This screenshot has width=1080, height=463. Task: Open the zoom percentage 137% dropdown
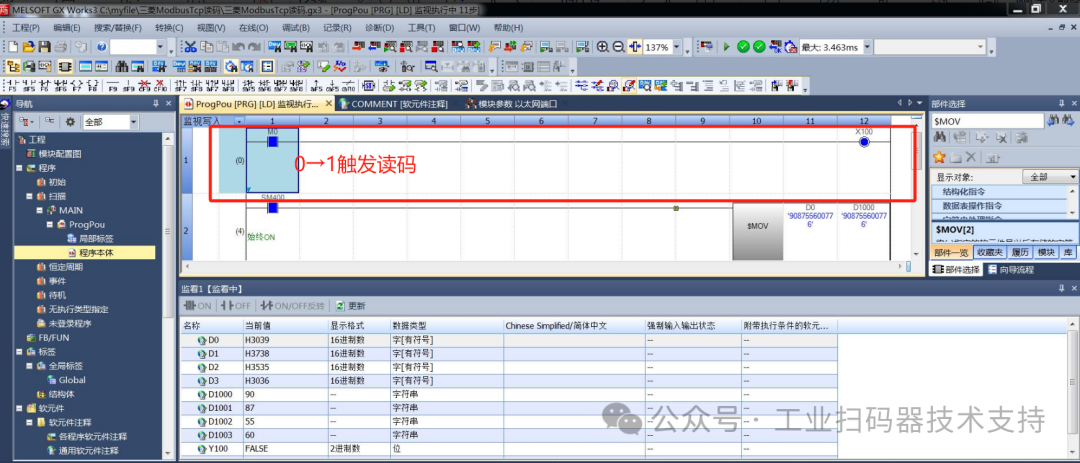click(676, 47)
